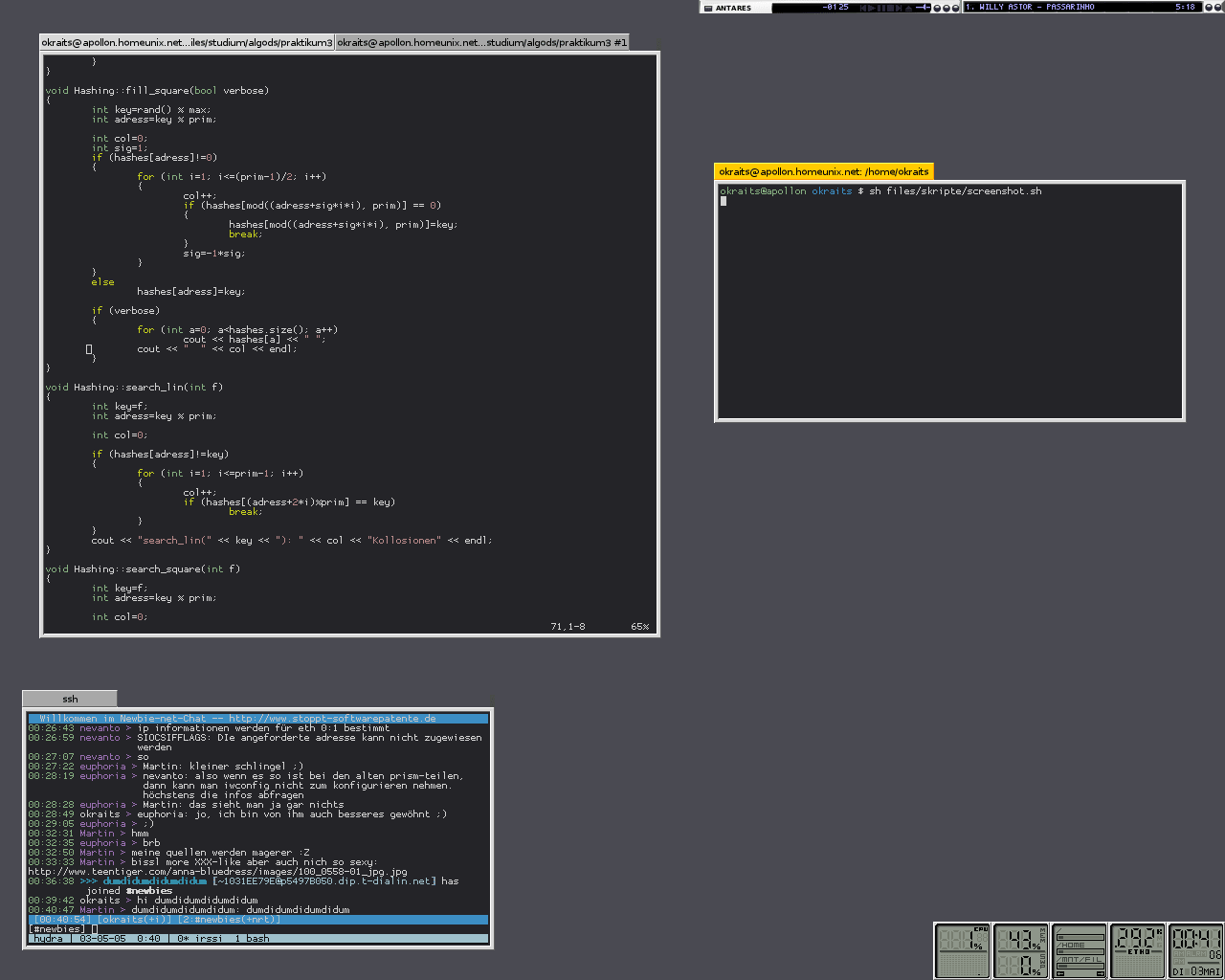The height and width of the screenshot is (980, 1225).
Task: Click the left arrow on the filesystem monitor dockapp
Action: point(1059,973)
